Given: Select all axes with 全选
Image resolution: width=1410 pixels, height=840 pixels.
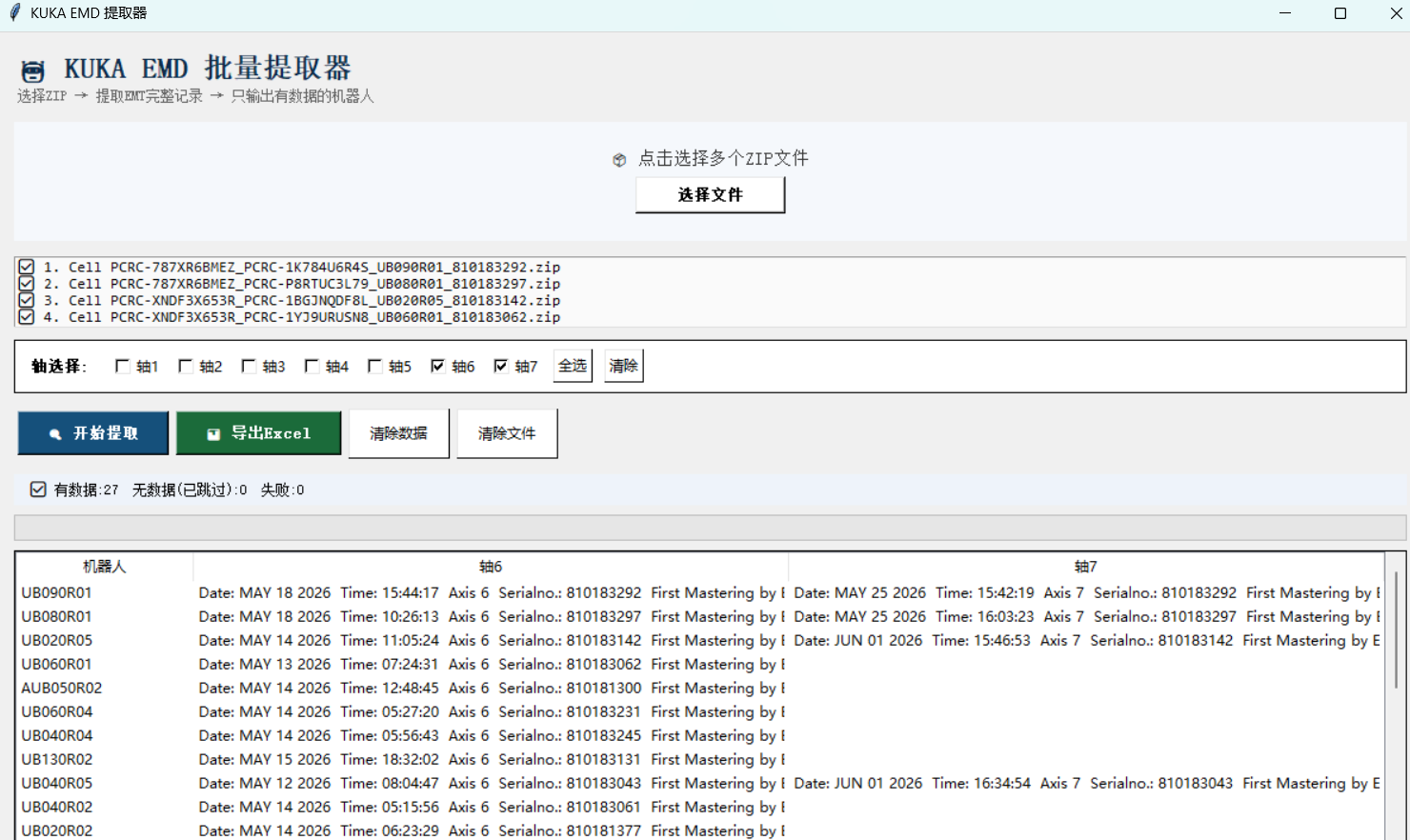Looking at the screenshot, I should (x=573, y=366).
